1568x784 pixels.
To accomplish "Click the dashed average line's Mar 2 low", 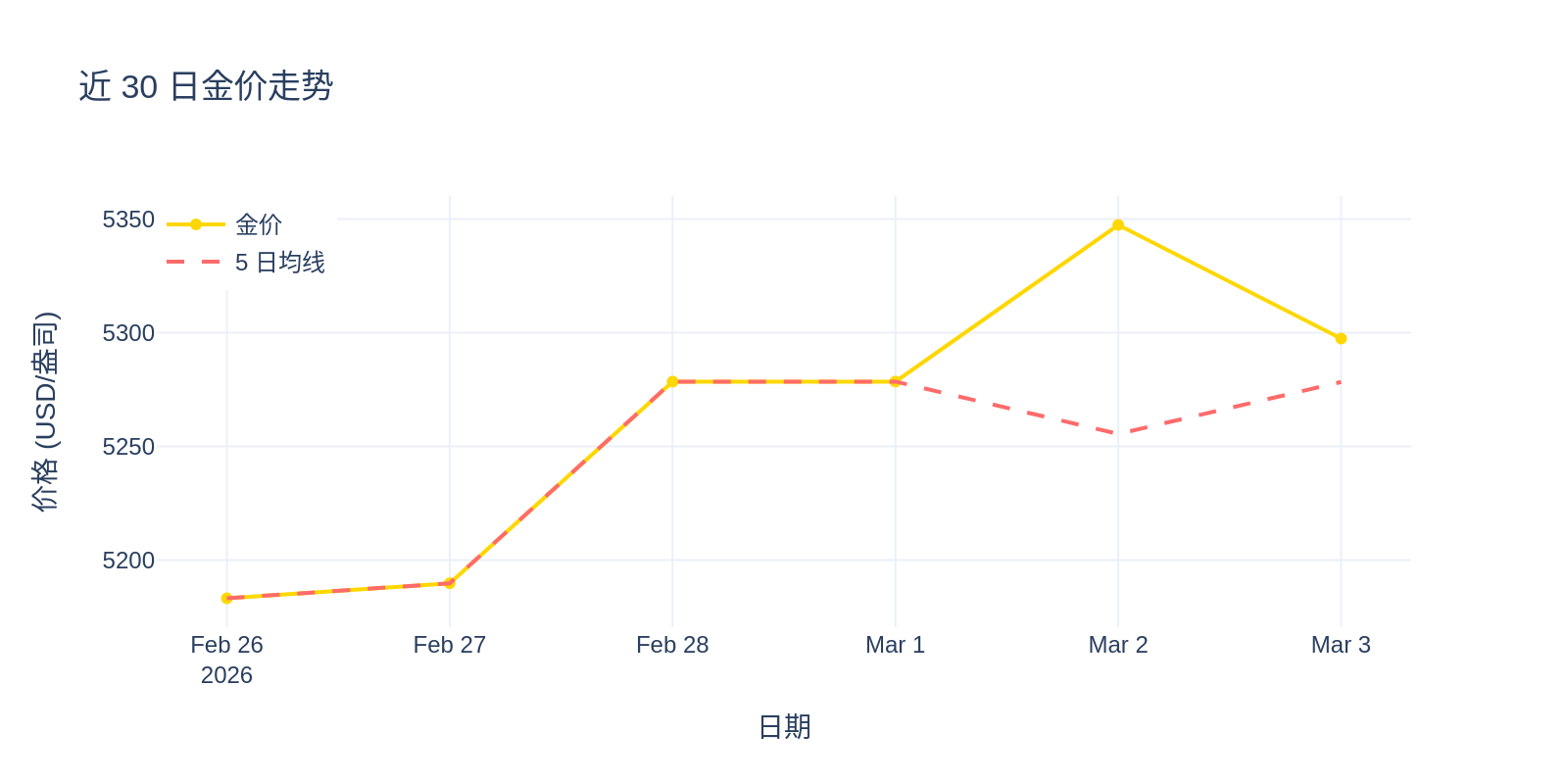I will tap(1118, 433).
